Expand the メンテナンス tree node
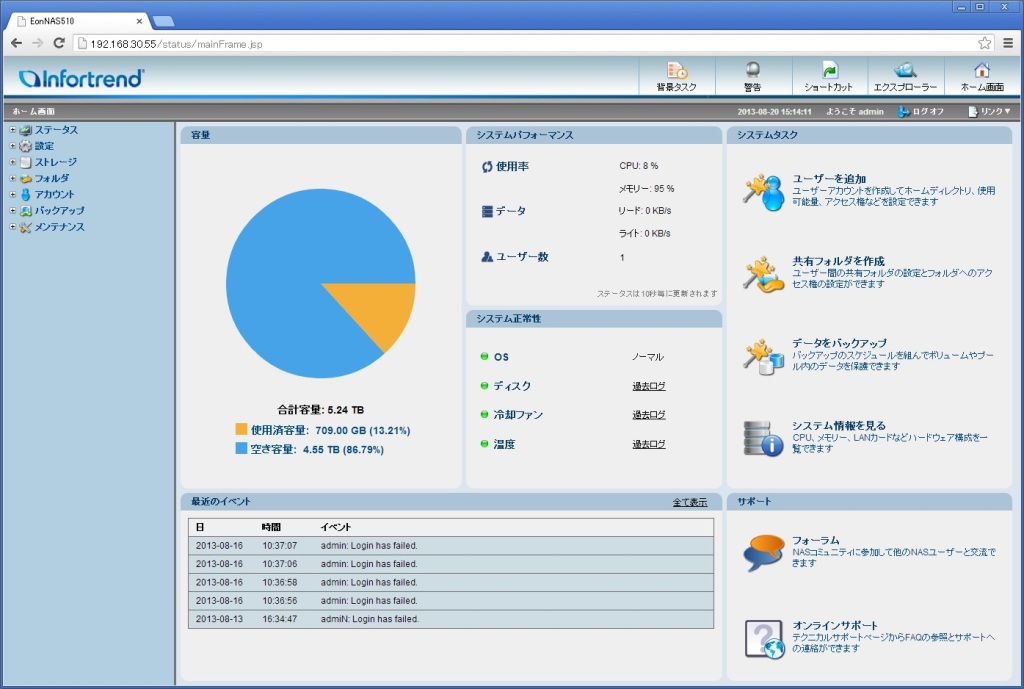Viewport: 1024px width, 689px height. click(13, 227)
